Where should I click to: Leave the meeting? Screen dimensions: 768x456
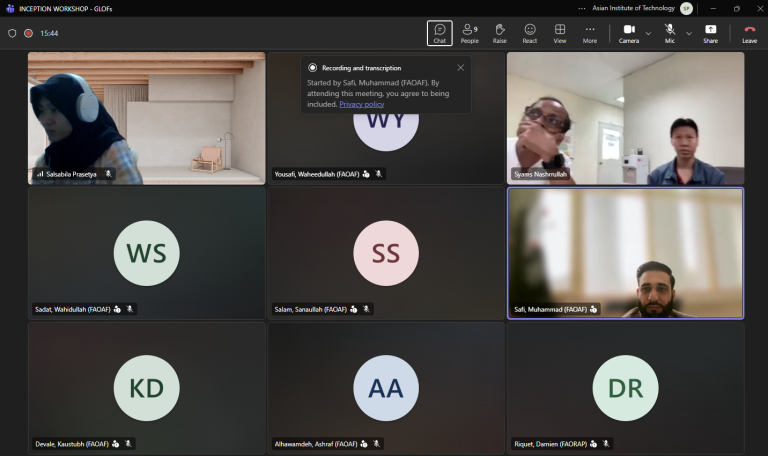pos(749,33)
